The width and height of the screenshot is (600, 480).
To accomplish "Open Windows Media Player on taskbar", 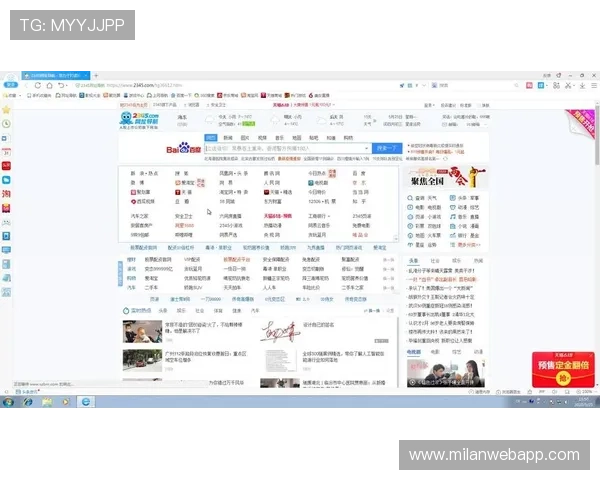I will (66, 402).
